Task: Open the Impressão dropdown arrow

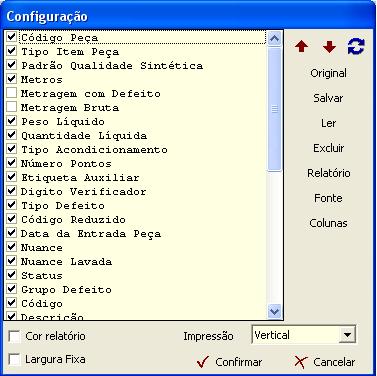Action: pos(347,335)
